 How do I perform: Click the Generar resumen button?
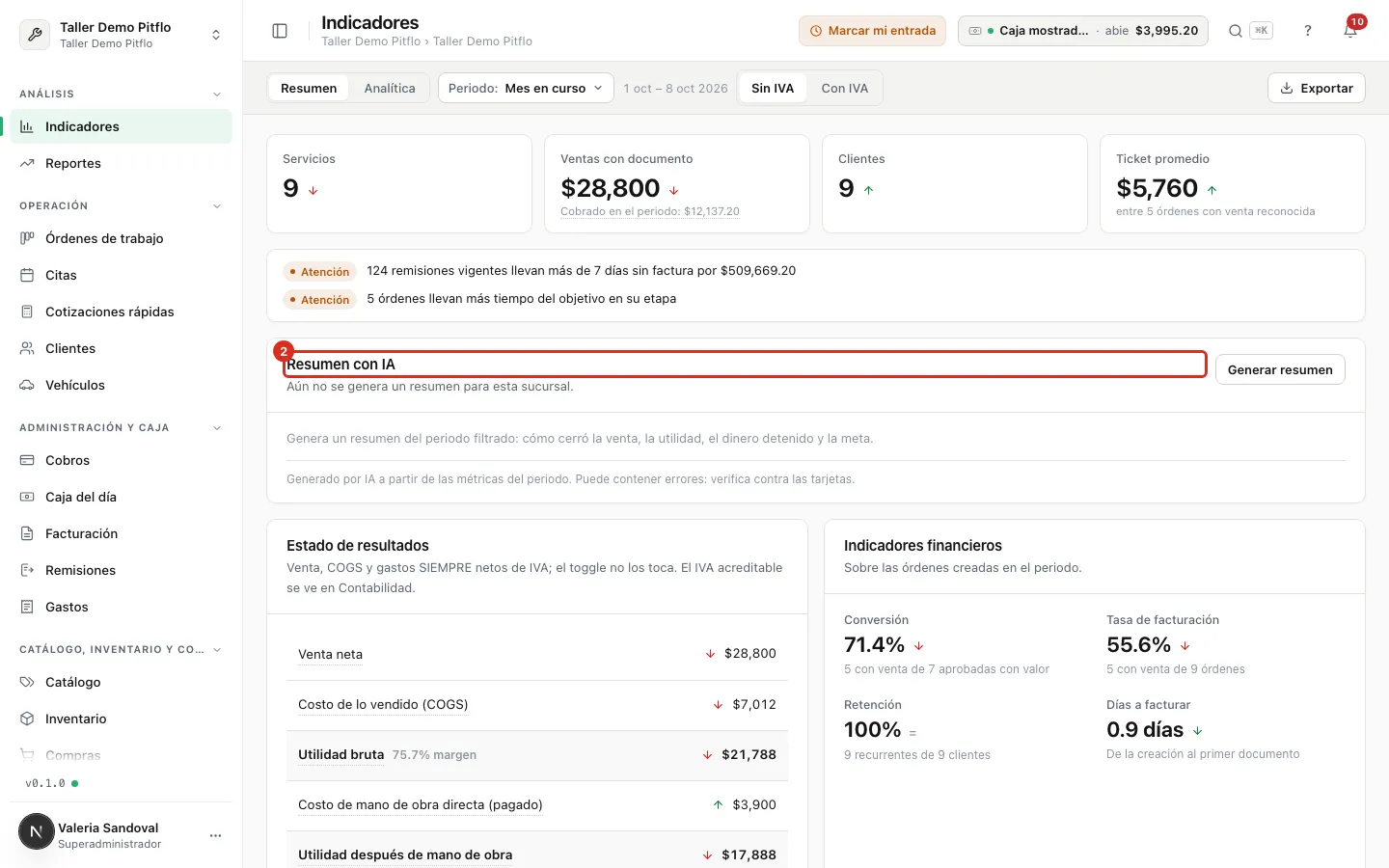pyautogui.click(x=1280, y=369)
